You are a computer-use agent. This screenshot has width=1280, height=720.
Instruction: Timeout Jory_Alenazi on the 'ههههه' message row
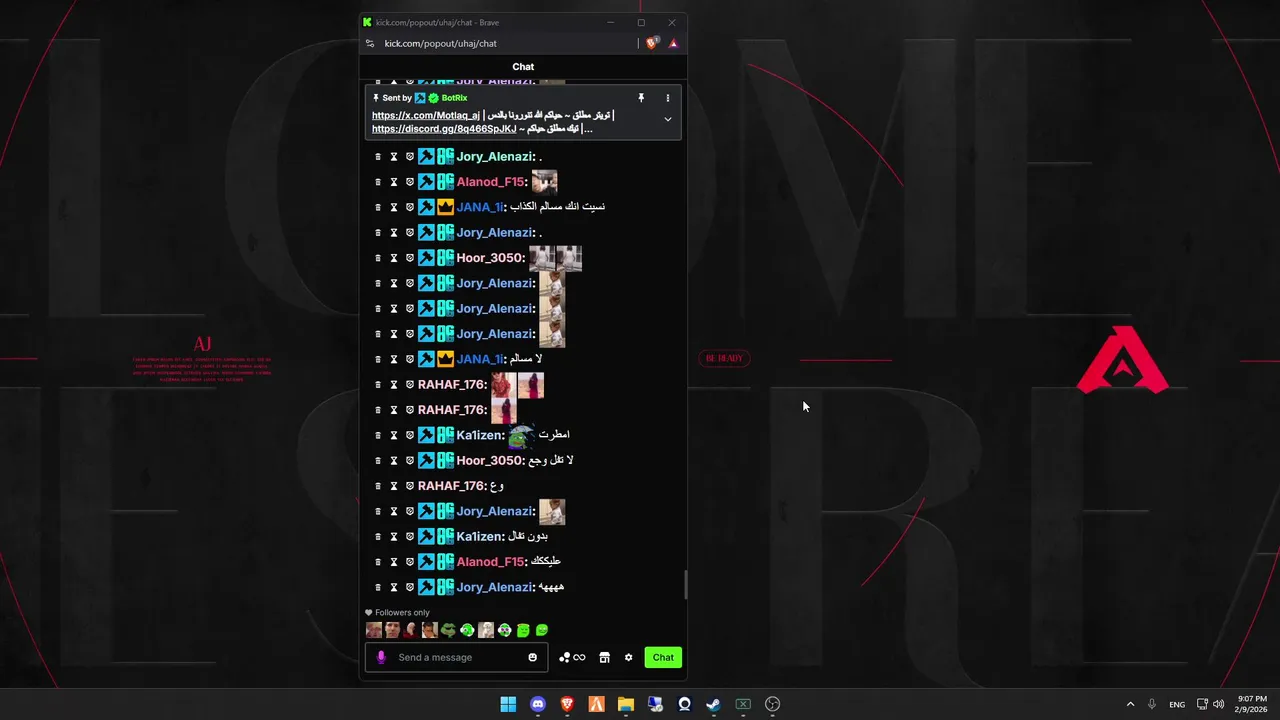tap(394, 587)
